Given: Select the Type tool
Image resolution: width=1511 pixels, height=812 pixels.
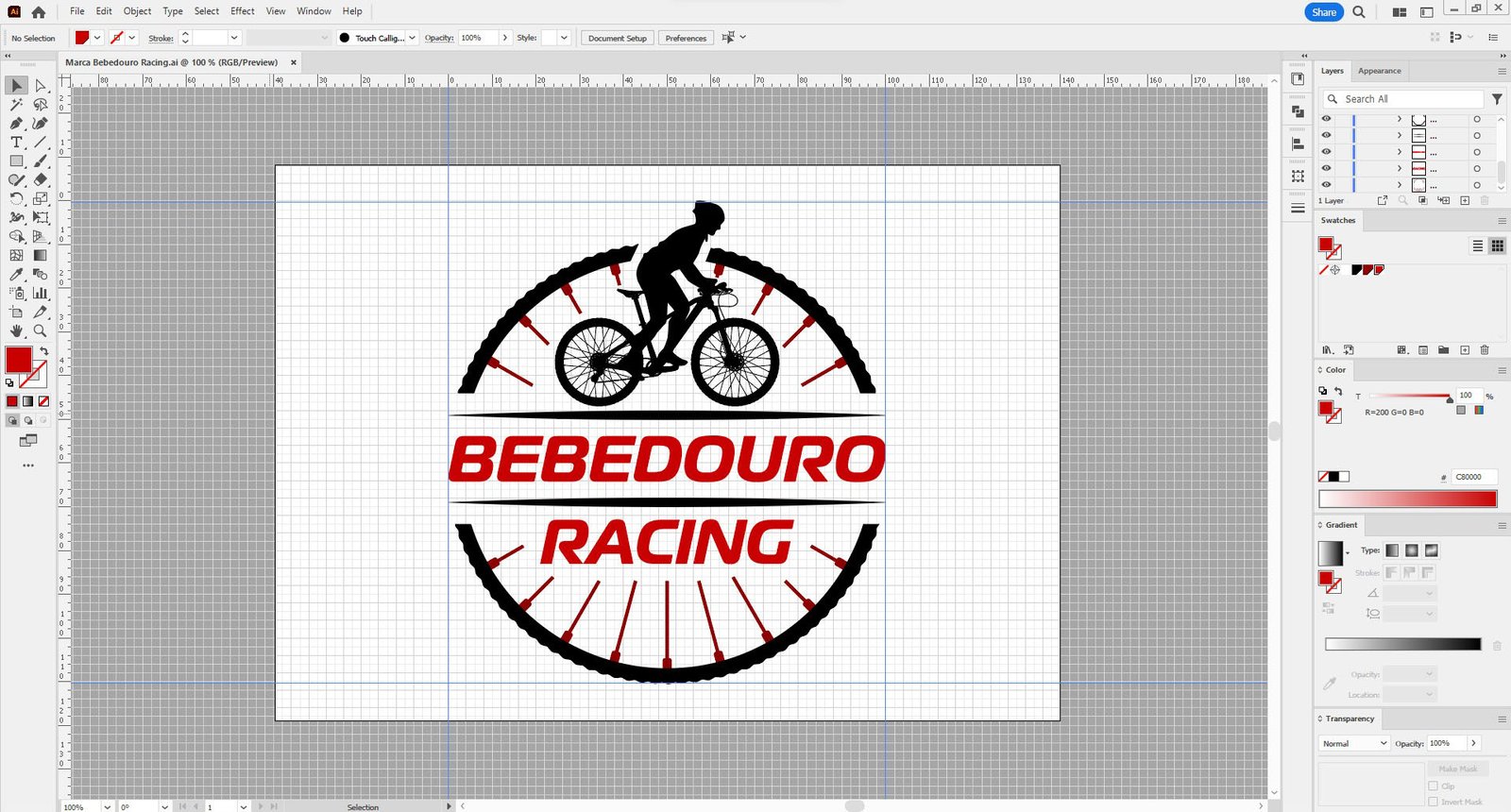Looking at the screenshot, I should (x=16, y=143).
